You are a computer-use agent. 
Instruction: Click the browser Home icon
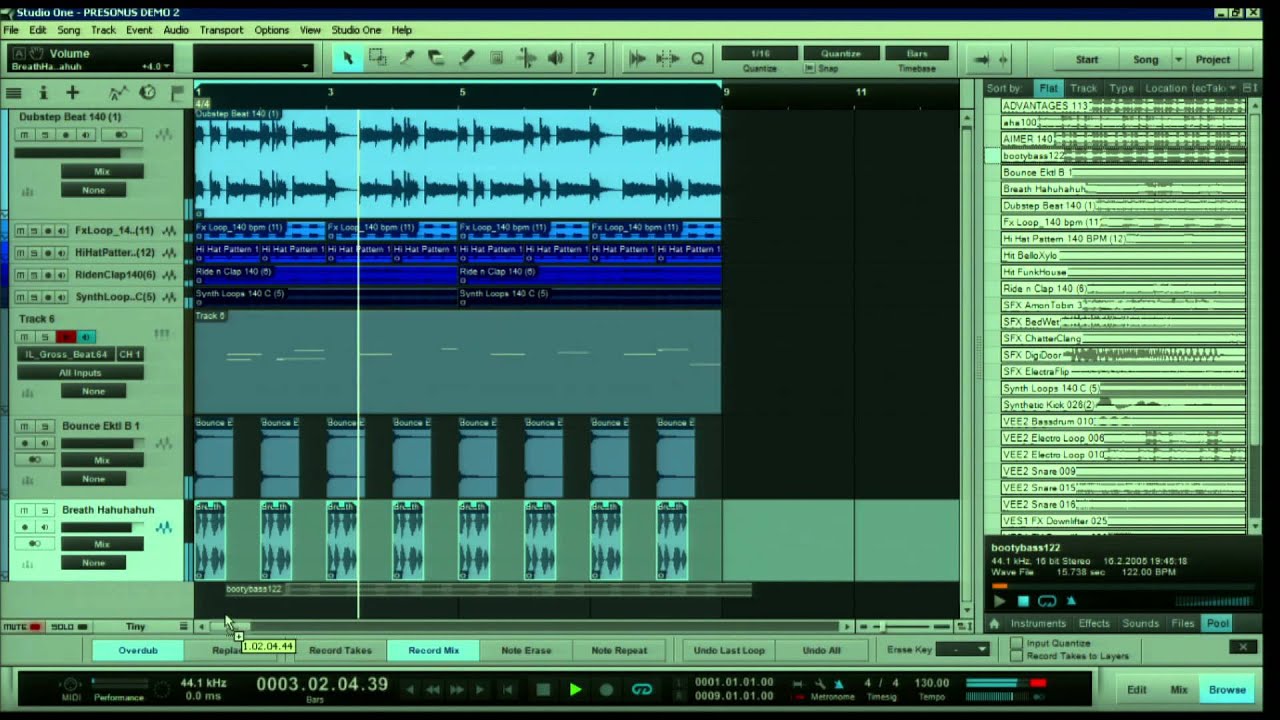[x=994, y=623]
